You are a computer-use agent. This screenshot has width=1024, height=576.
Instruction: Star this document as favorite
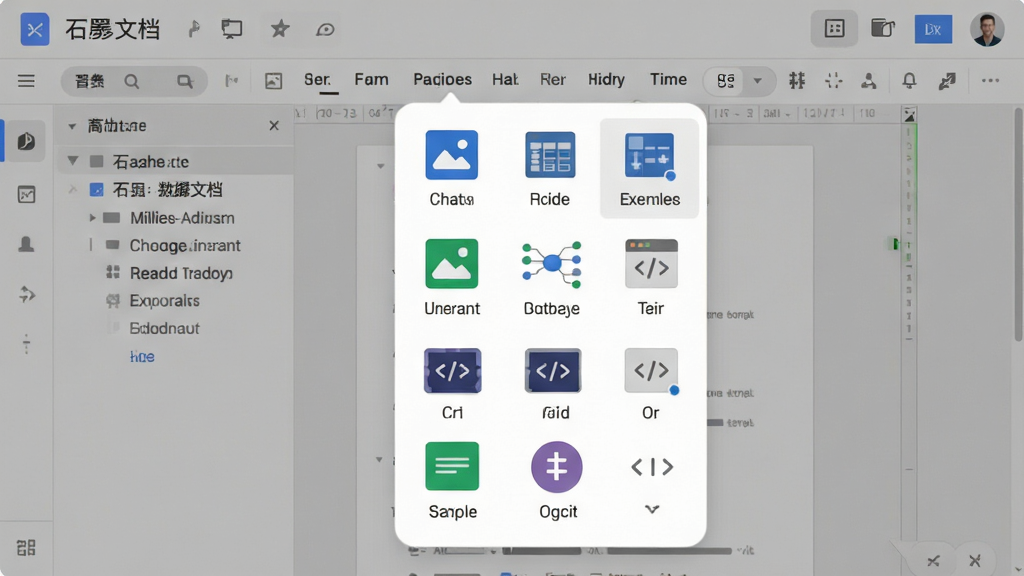[x=280, y=29]
